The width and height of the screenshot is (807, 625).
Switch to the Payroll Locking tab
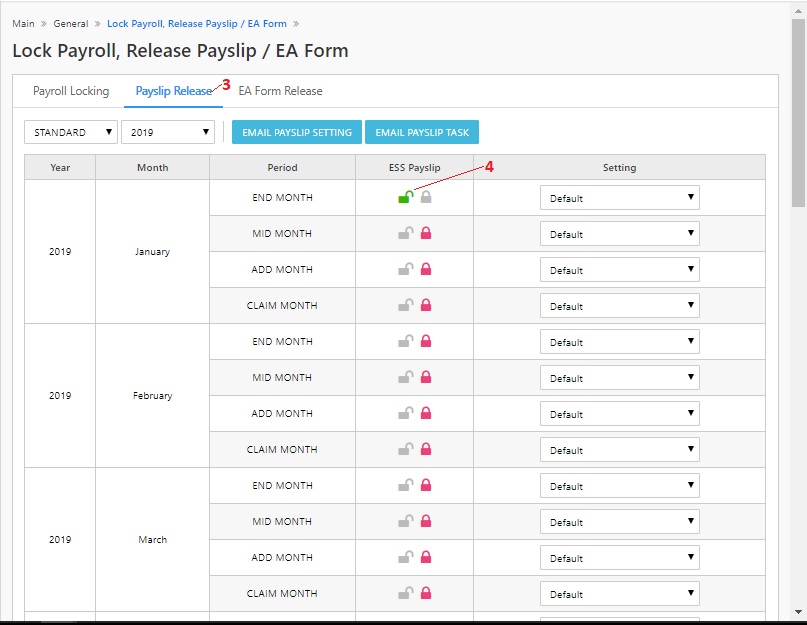pos(71,91)
